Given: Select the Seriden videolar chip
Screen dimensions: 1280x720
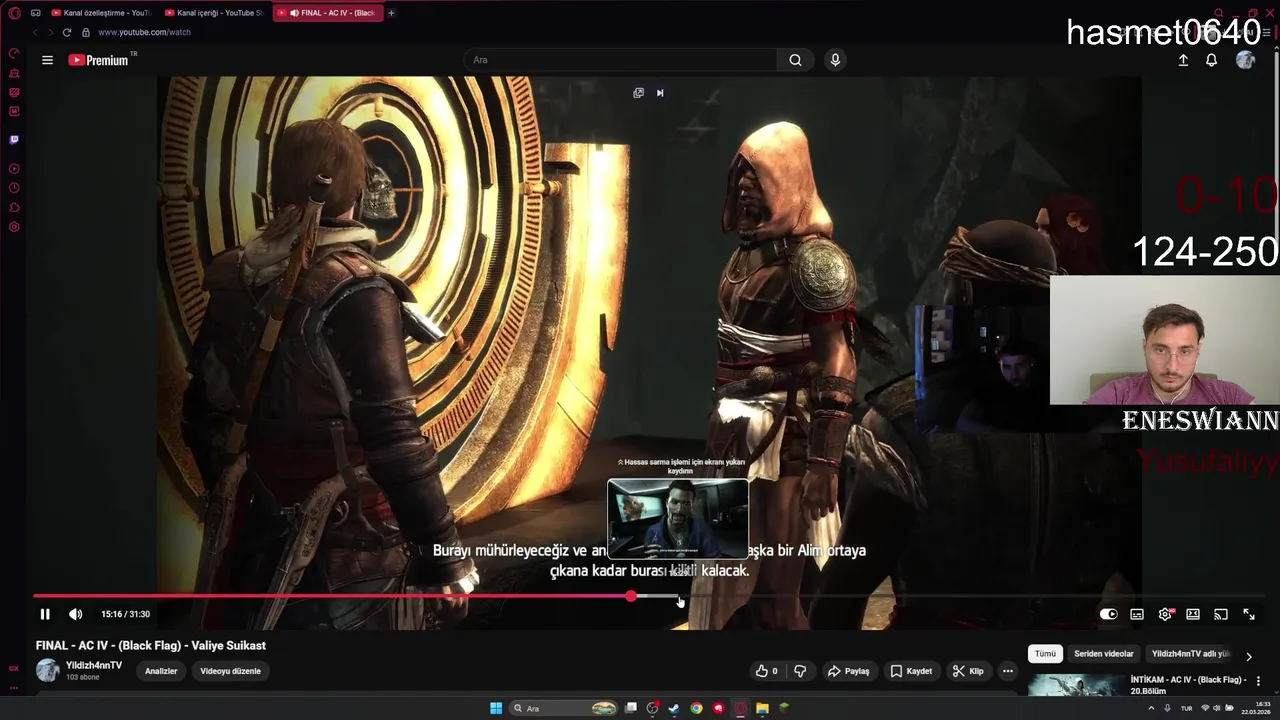Looking at the screenshot, I should point(1104,654).
